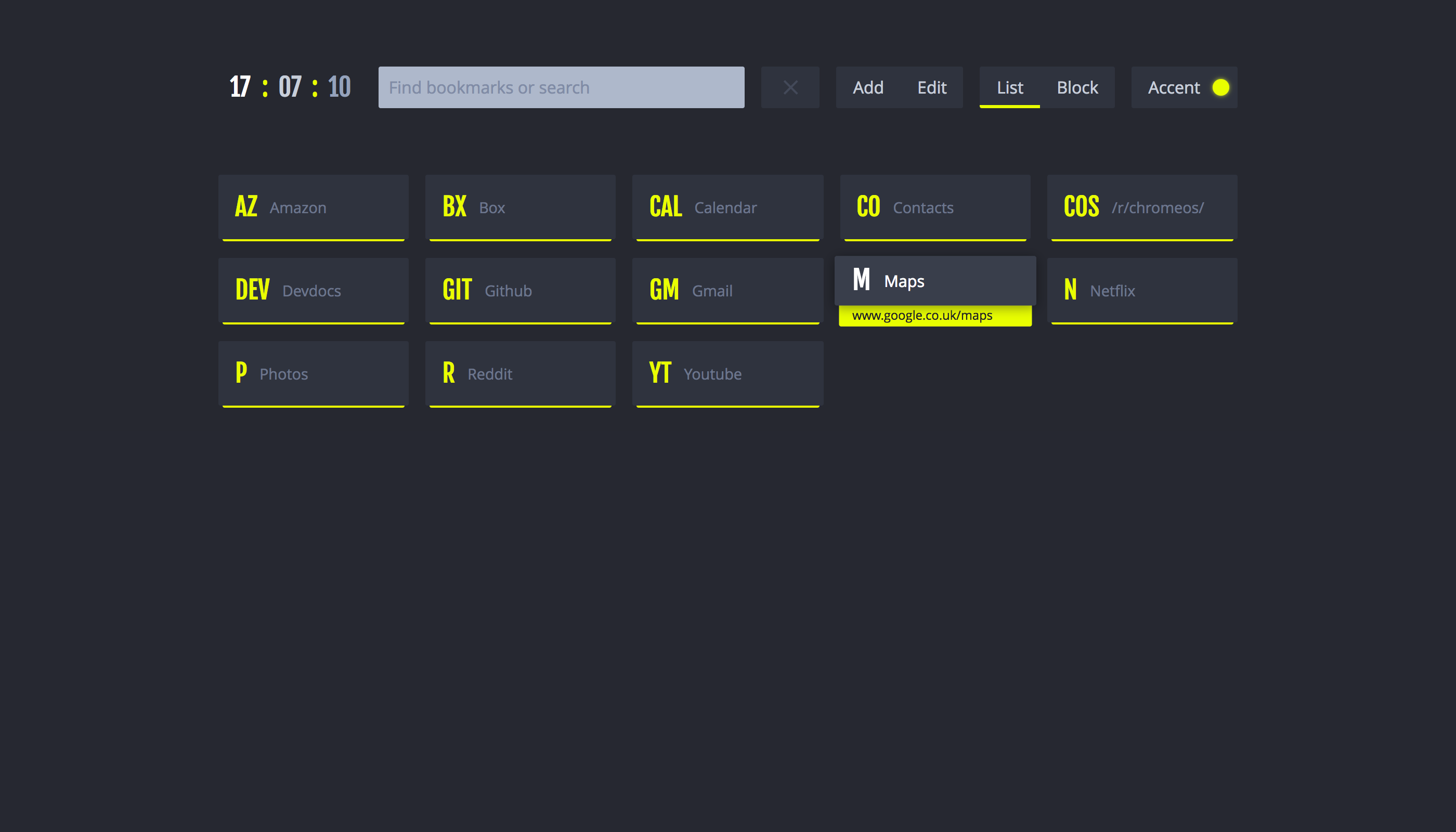
Task: Open the Netflix bookmark
Action: [1142, 291]
